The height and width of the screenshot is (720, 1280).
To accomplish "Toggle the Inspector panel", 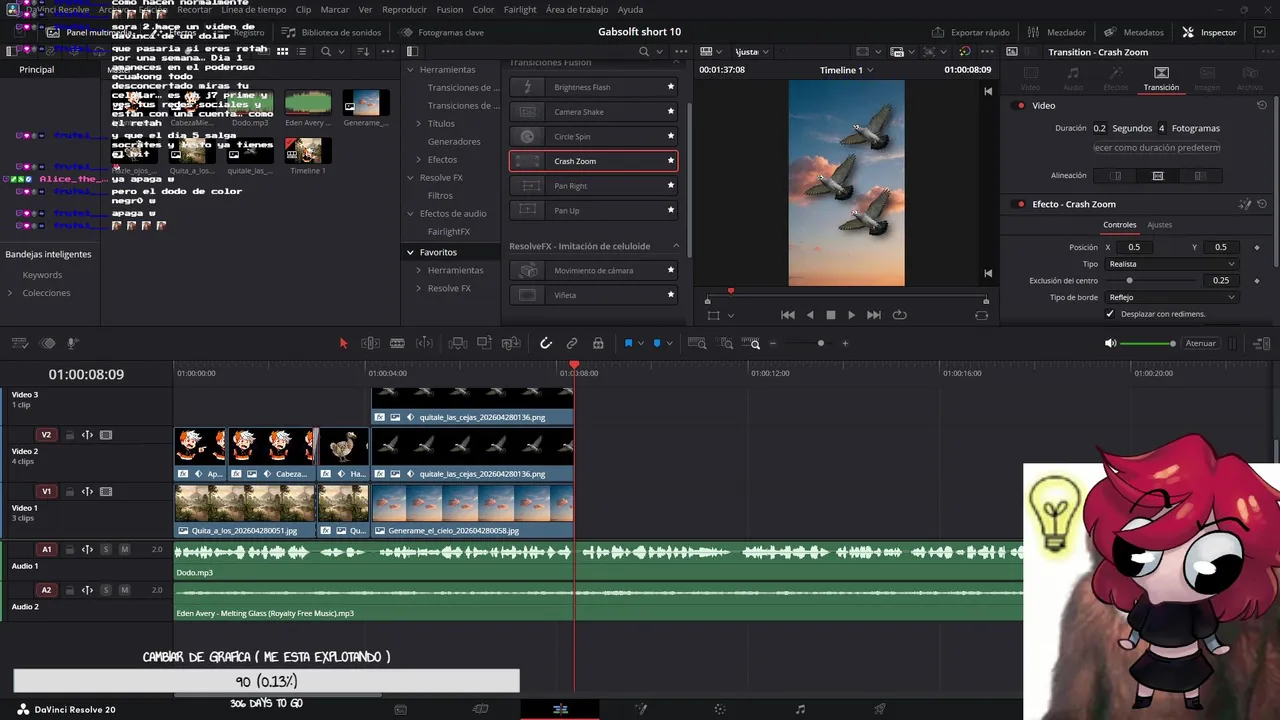I will (x=1209, y=32).
